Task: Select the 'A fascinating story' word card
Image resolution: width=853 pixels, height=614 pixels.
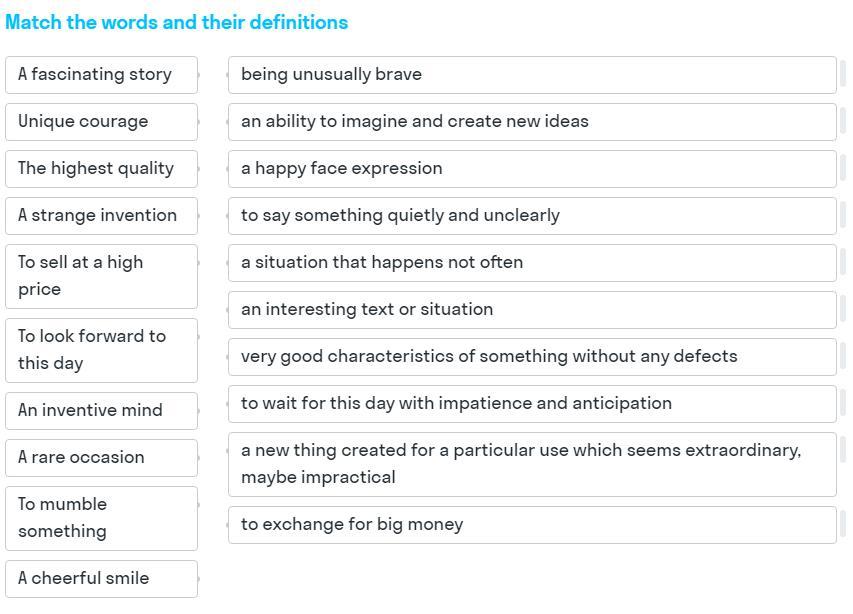Action: [101, 75]
